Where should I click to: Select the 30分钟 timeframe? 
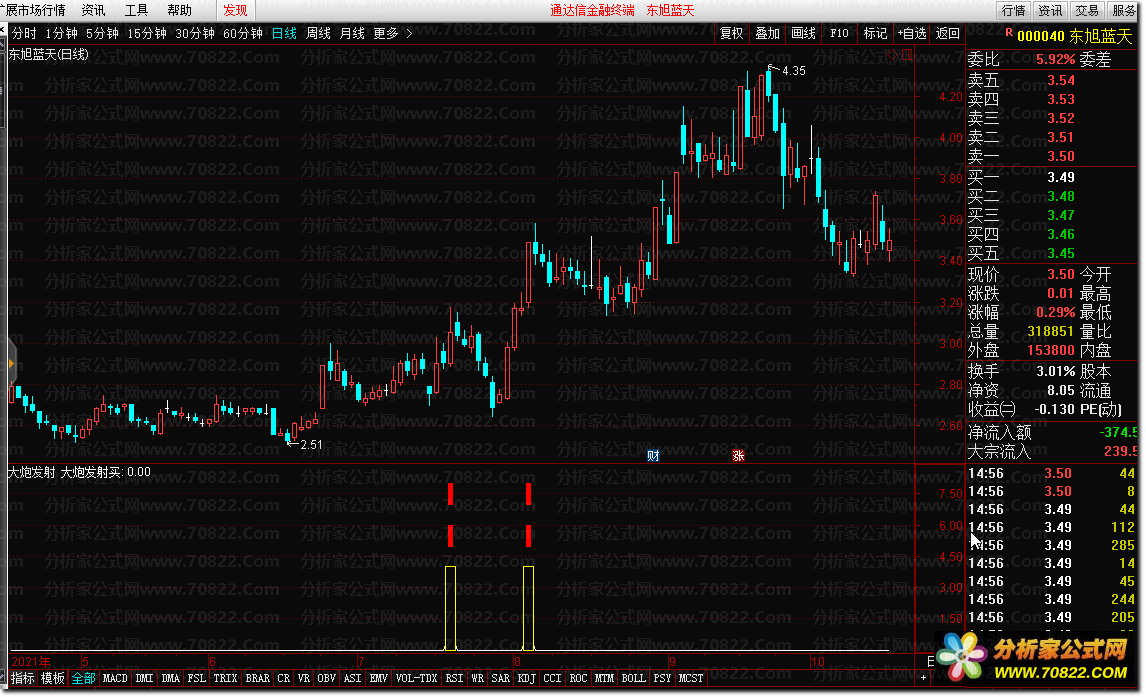tap(194, 34)
